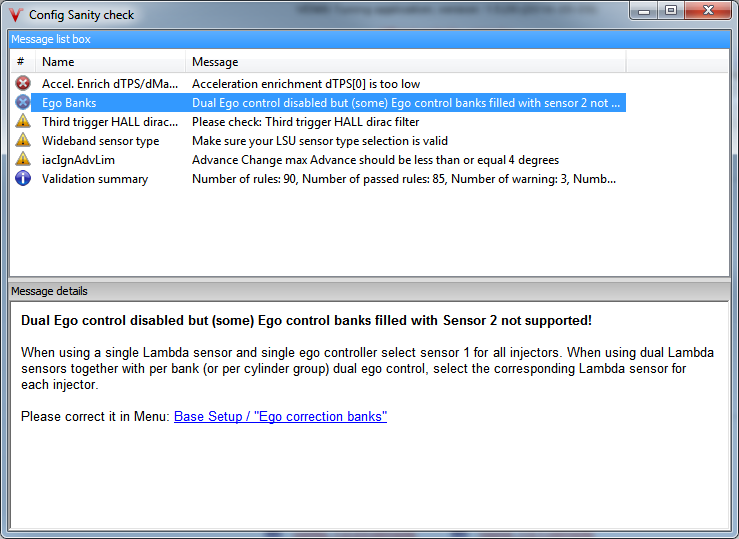Select the iacIgnAdvLim name entry

pyautogui.click(x=78, y=160)
